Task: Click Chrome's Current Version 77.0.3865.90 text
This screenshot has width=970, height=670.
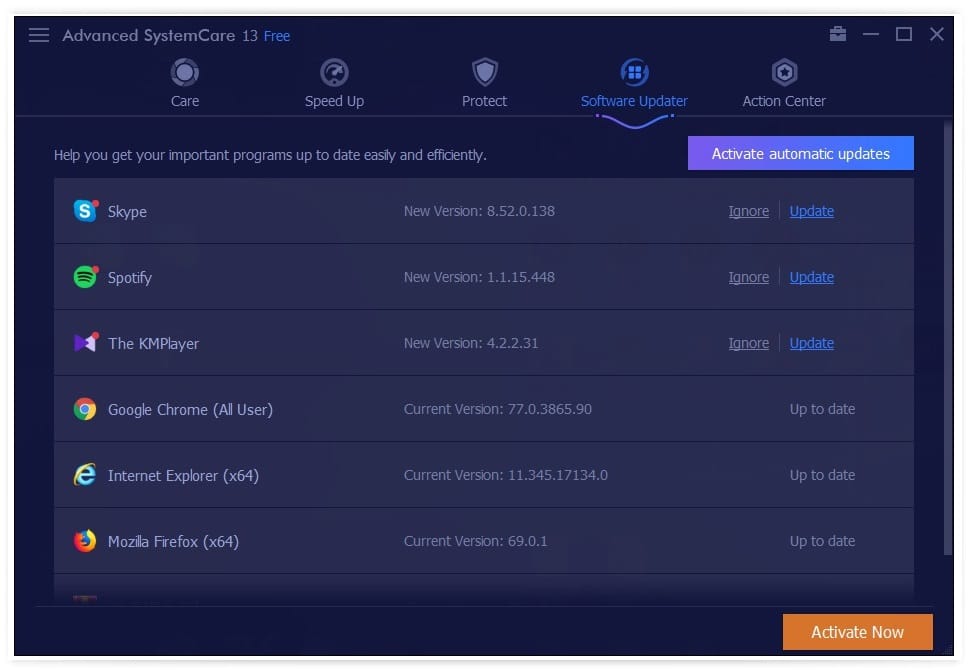Action: pos(498,409)
